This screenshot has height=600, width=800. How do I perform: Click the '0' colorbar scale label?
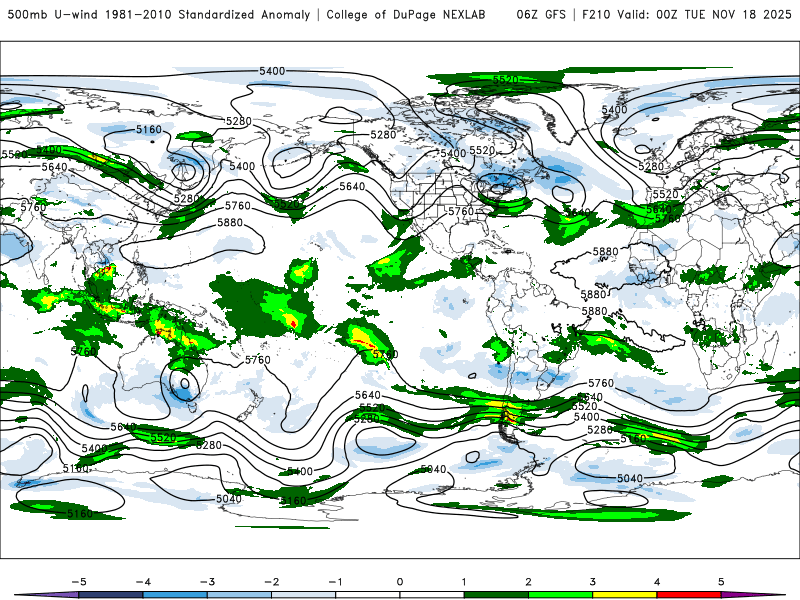pyautogui.click(x=400, y=582)
